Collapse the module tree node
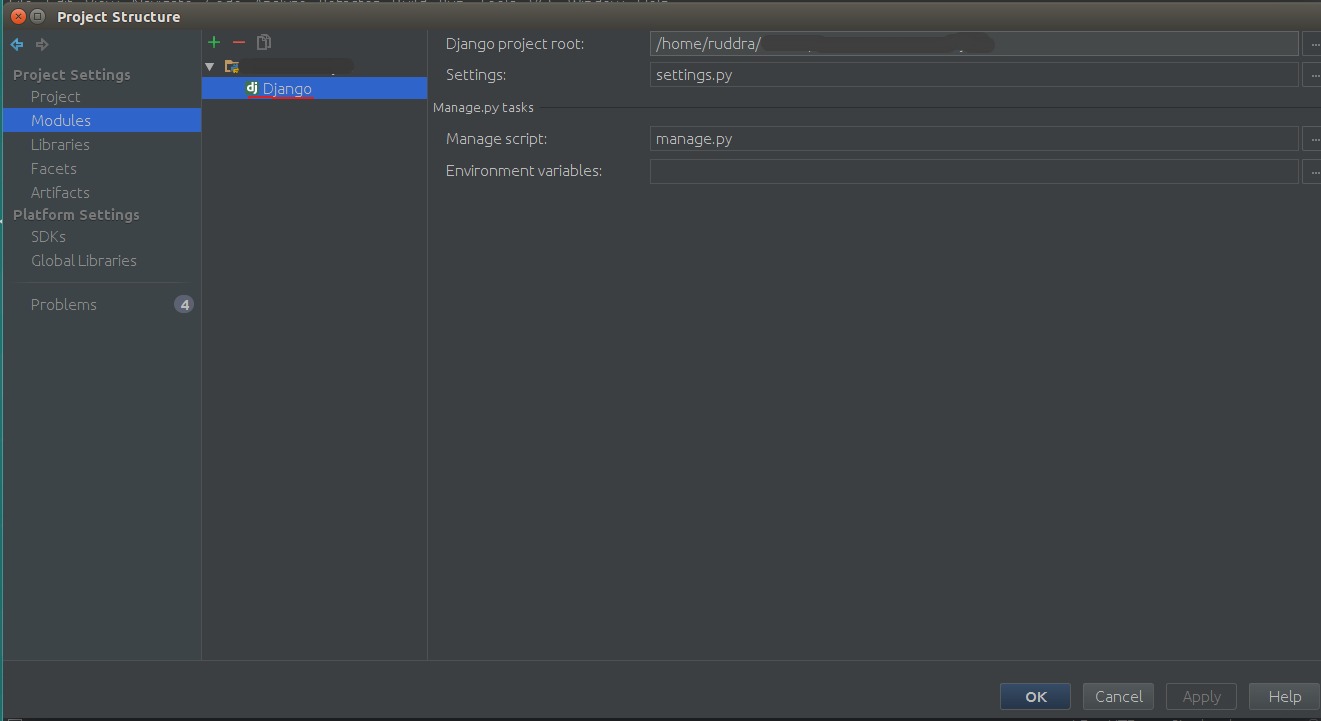 coord(210,67)
